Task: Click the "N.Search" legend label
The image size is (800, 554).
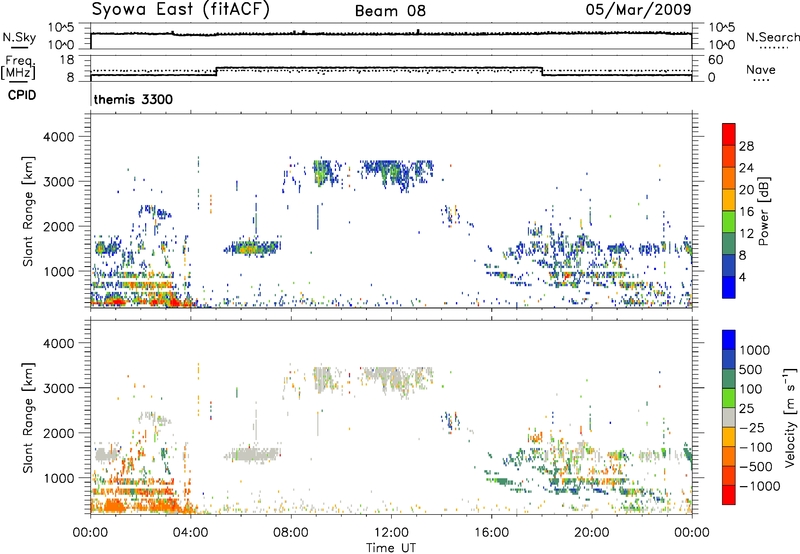Action: point(772,37)
